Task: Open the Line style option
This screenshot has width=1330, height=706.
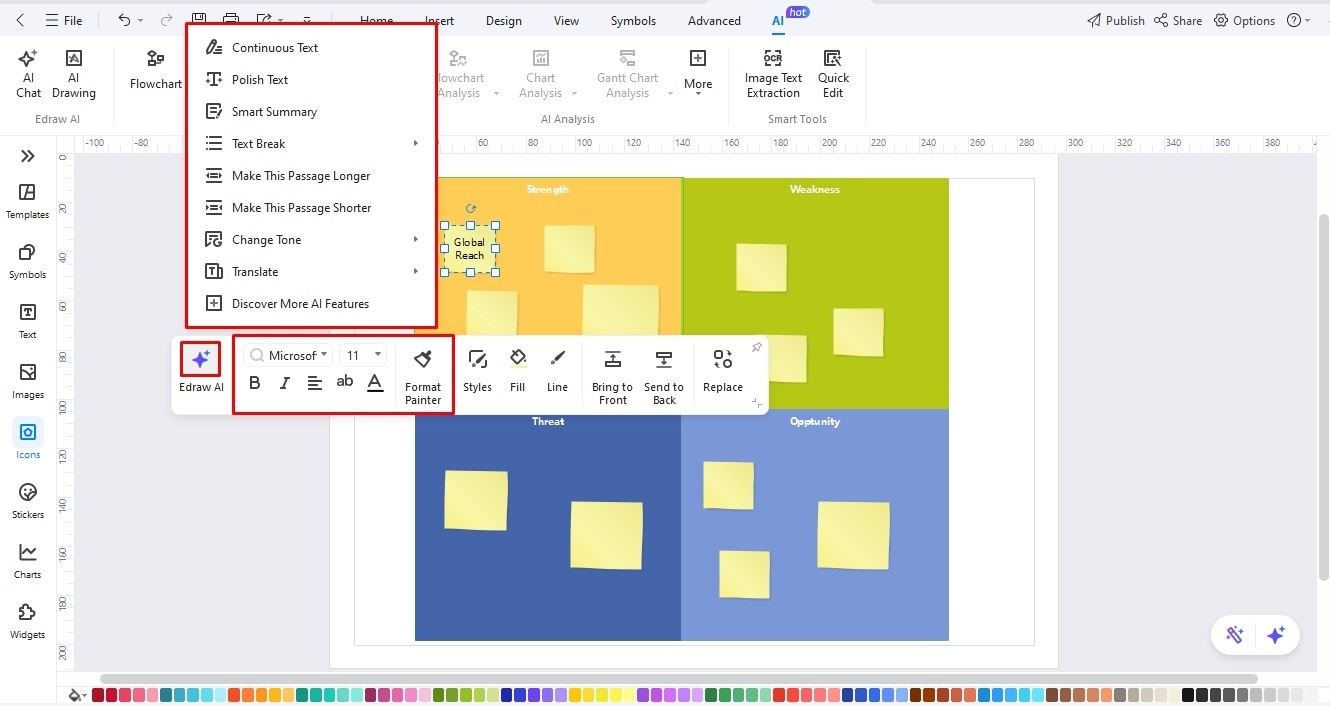Action: (x=557, y=370)
